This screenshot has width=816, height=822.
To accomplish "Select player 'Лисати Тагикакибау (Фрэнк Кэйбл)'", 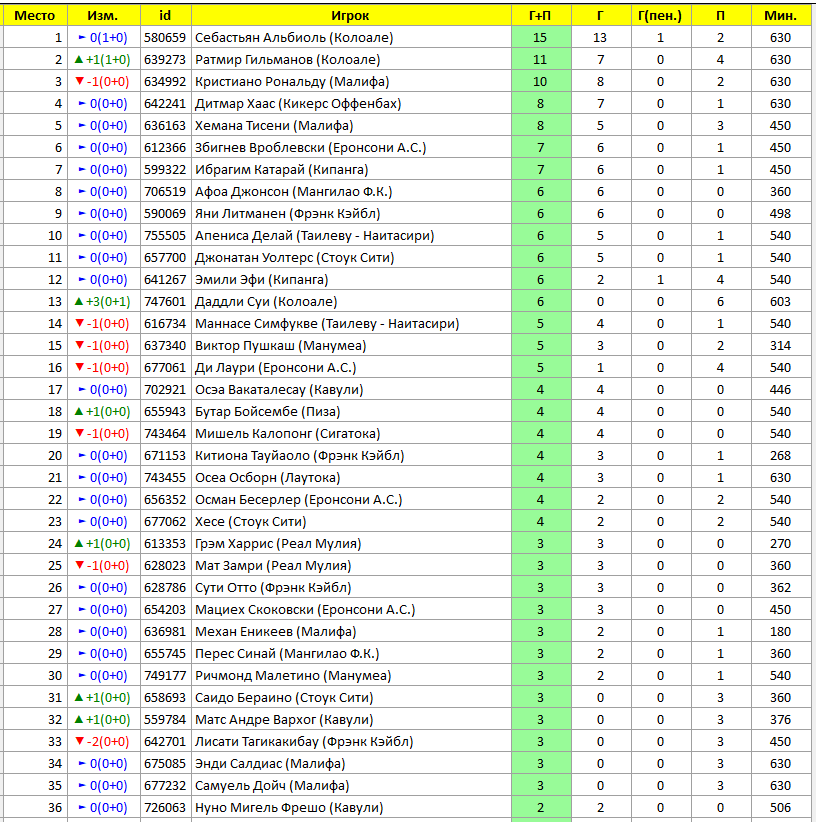I will pyautogui.click(x=304, y=742).
